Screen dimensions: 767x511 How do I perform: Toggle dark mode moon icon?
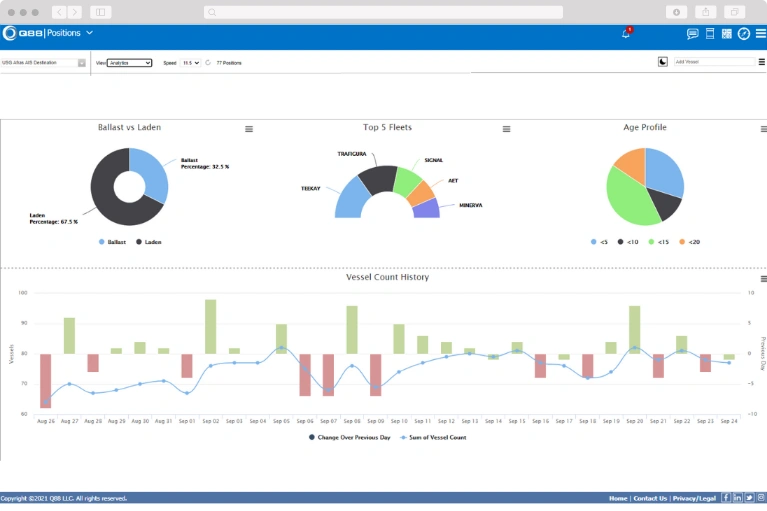[x=662, y=62]
